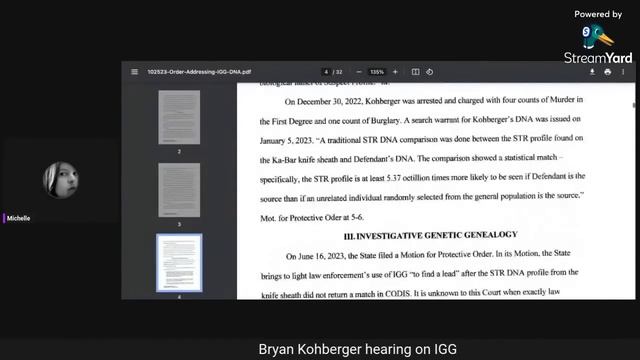Click the fit to page icon
The width and height of the screenshot is (640, 360).
(416, 72)
